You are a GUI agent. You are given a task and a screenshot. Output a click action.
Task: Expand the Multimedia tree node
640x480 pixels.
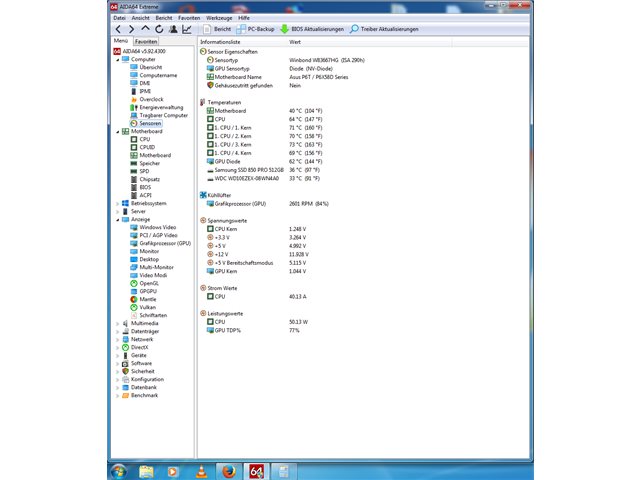click(x=118, y=323)
